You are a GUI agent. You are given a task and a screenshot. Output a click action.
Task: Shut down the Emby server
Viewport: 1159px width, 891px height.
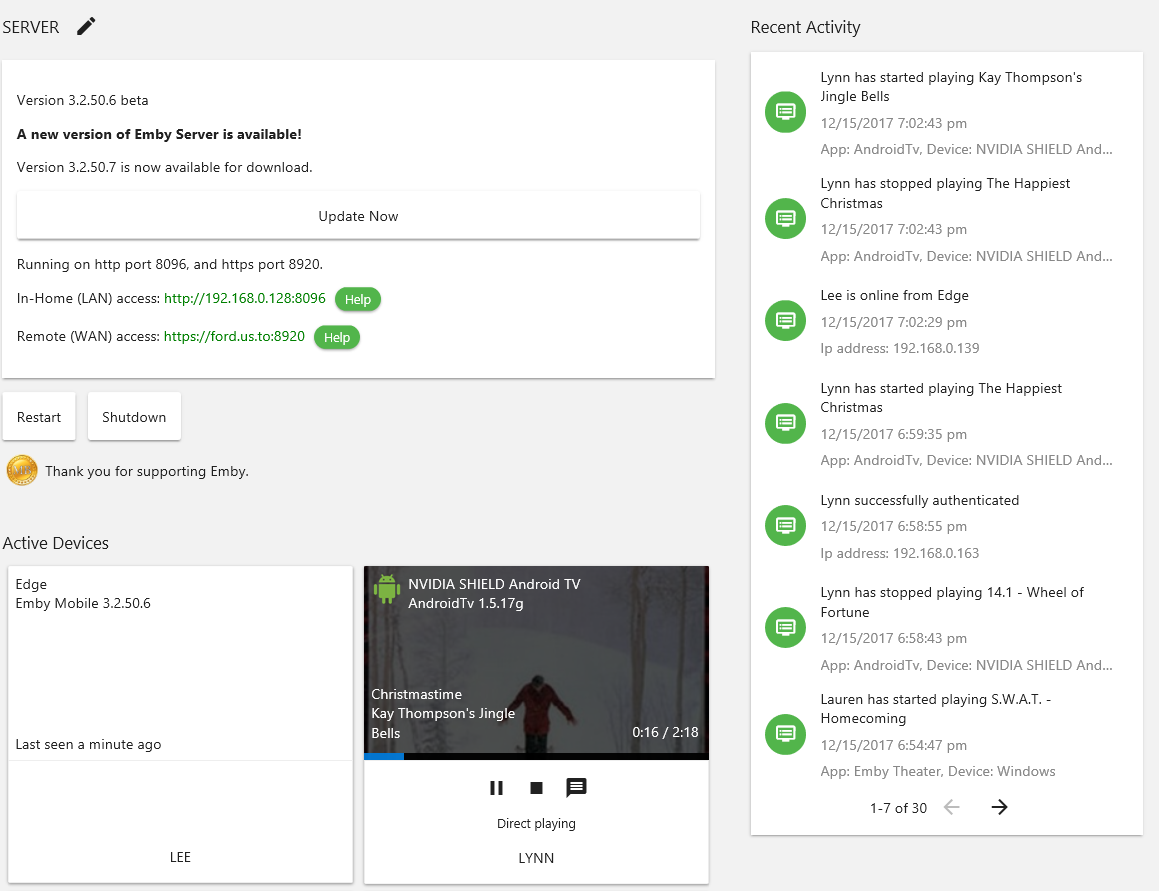point(134,417)
